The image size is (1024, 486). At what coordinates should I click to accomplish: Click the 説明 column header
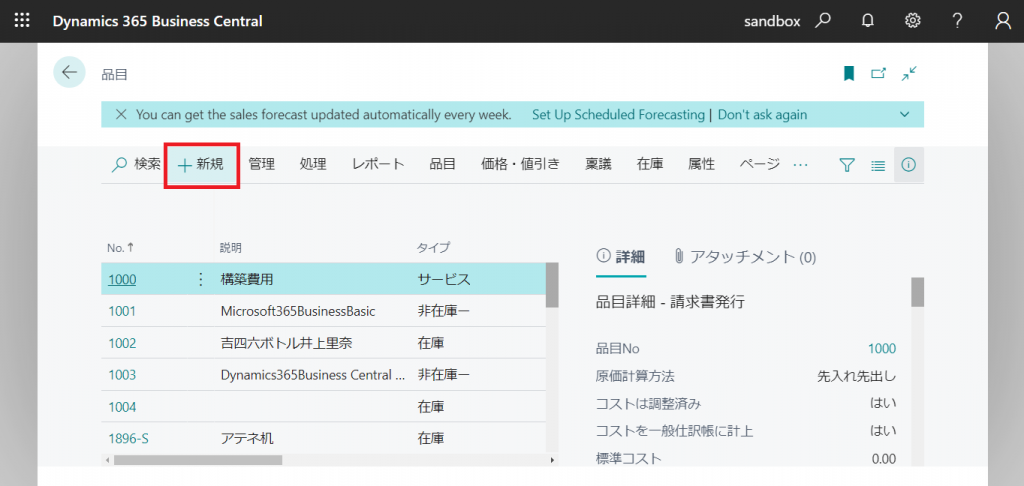(230, 248)
